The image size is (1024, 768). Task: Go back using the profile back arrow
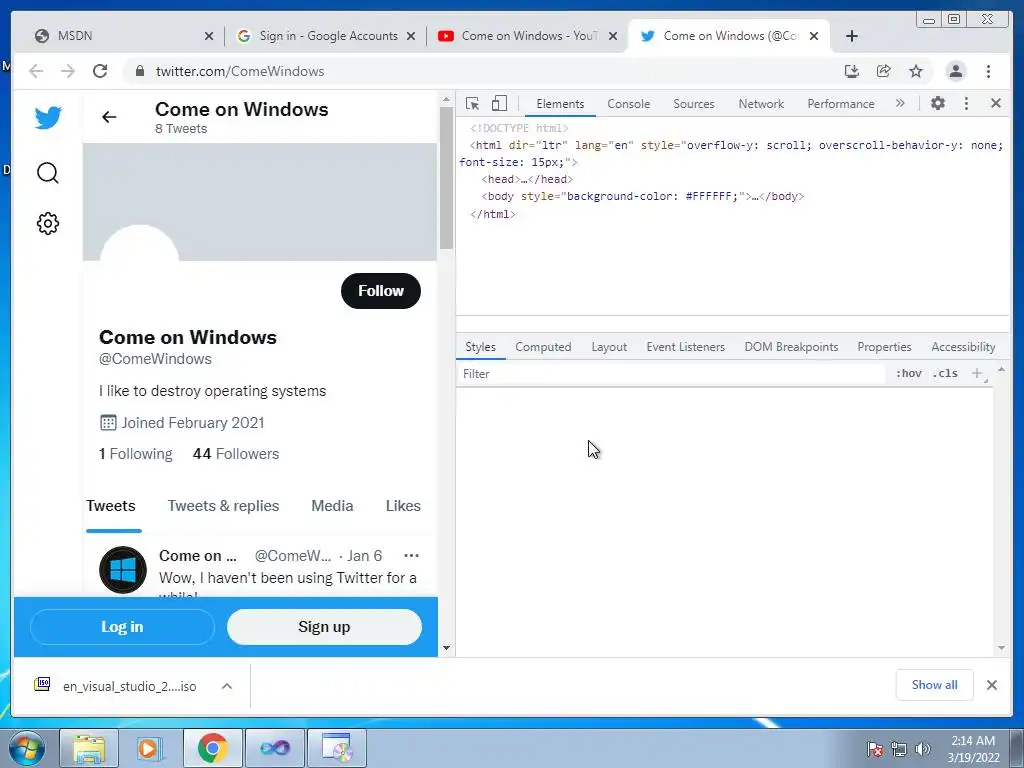pos(109,117)
